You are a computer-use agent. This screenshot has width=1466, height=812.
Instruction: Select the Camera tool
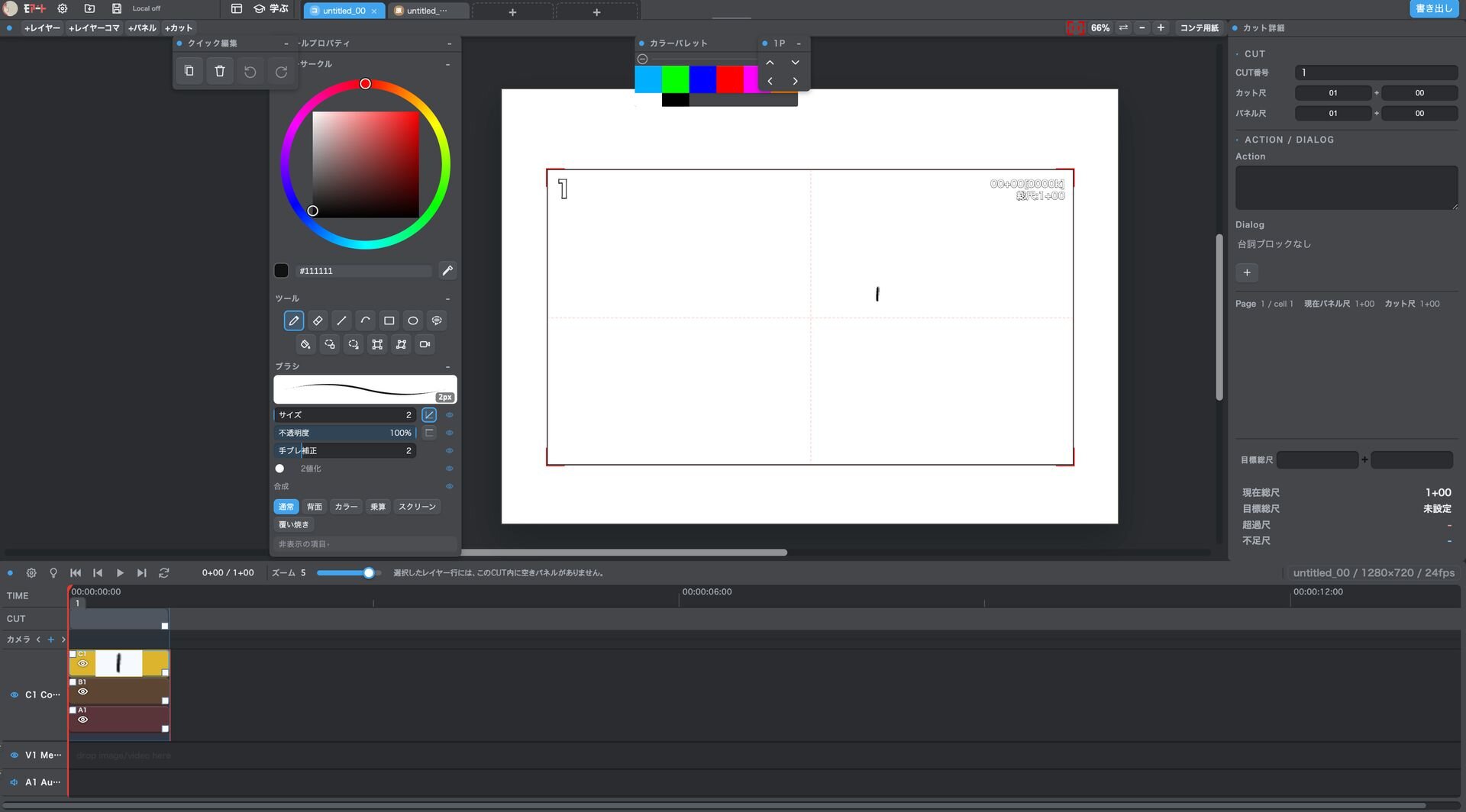pyautogui.click(x=425, y=344)
